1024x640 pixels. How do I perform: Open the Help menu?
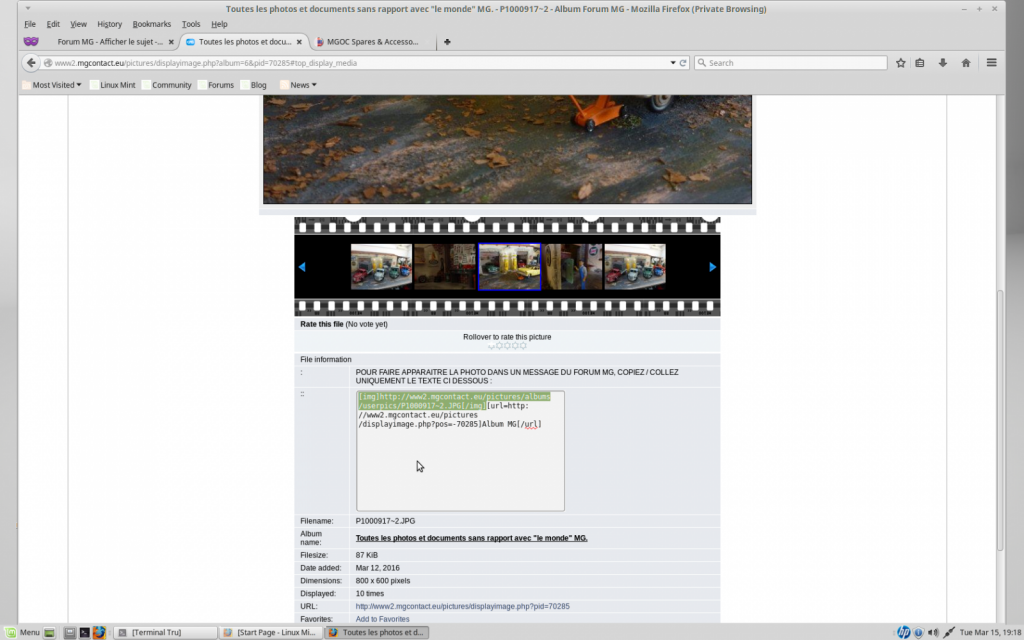[219, 24]
